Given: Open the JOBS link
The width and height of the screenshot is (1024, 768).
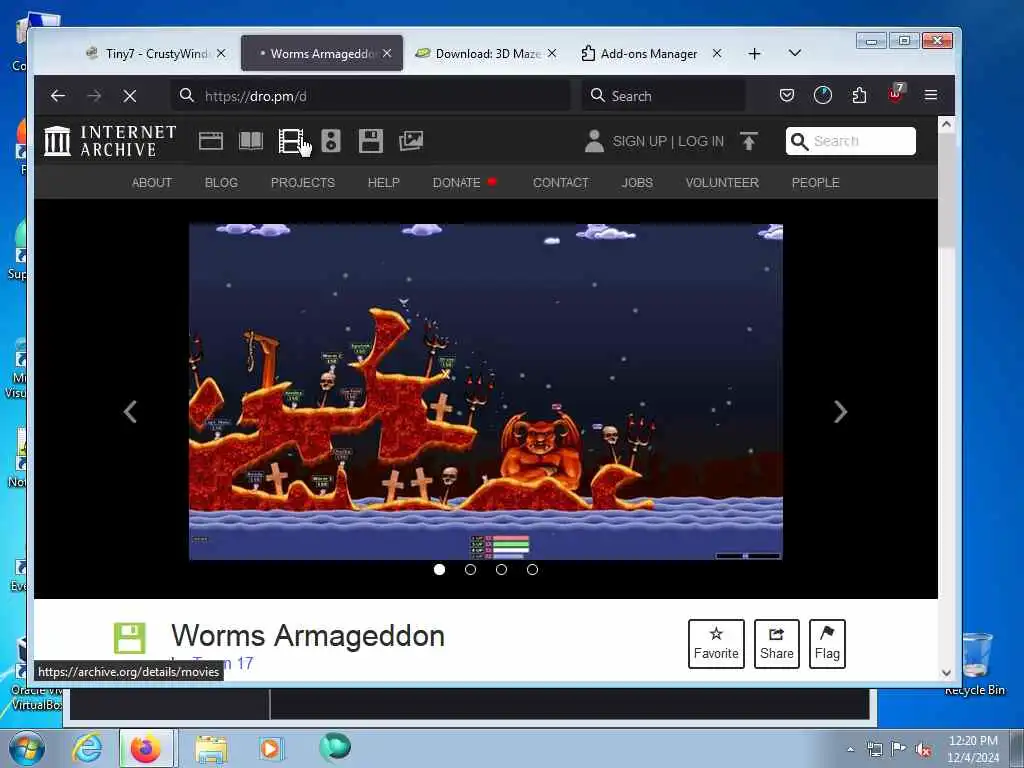Looking at the screenshot, I should pyautogui.click(x=637, y=183).
